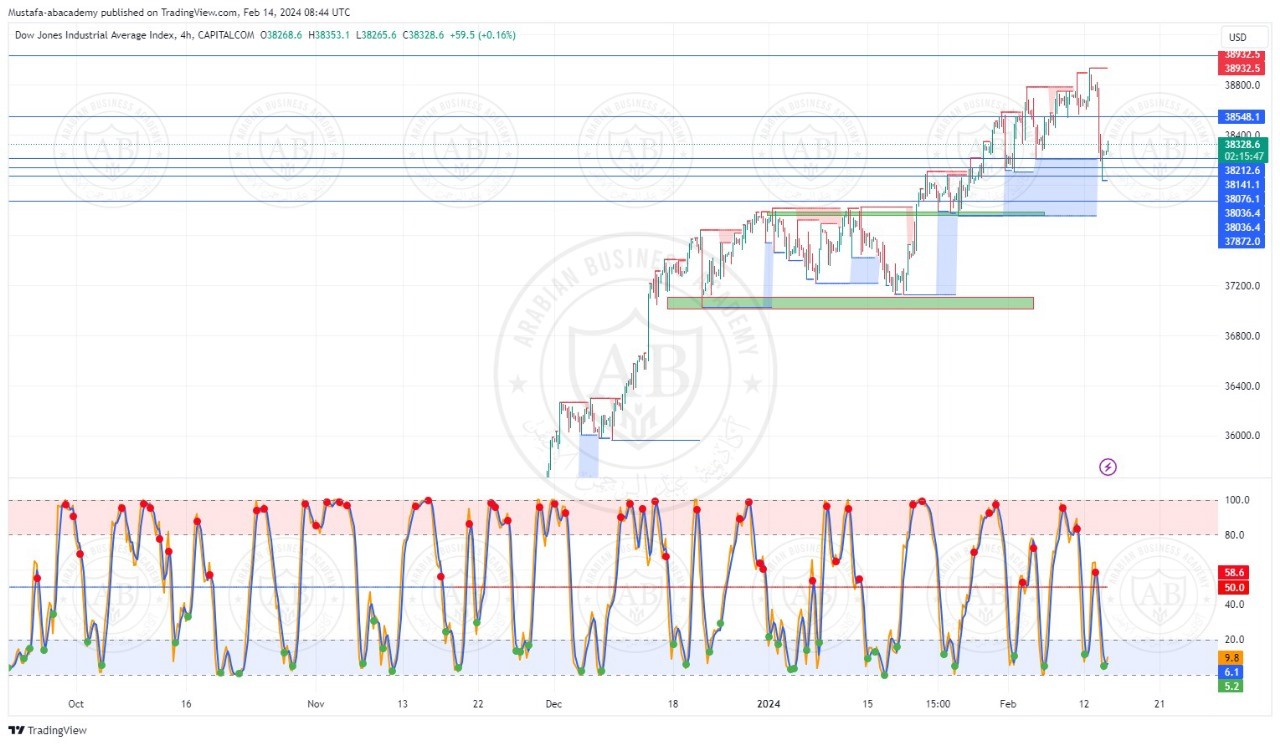The height and width of the screenshot is (745, 1280).
Task: Click the 36000.0 price axis label
Action: [x=1242, y=436]
